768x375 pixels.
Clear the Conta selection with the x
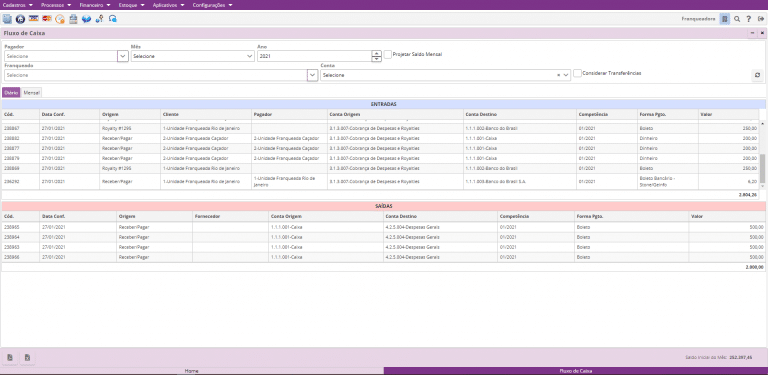click(x=558, y=75)
